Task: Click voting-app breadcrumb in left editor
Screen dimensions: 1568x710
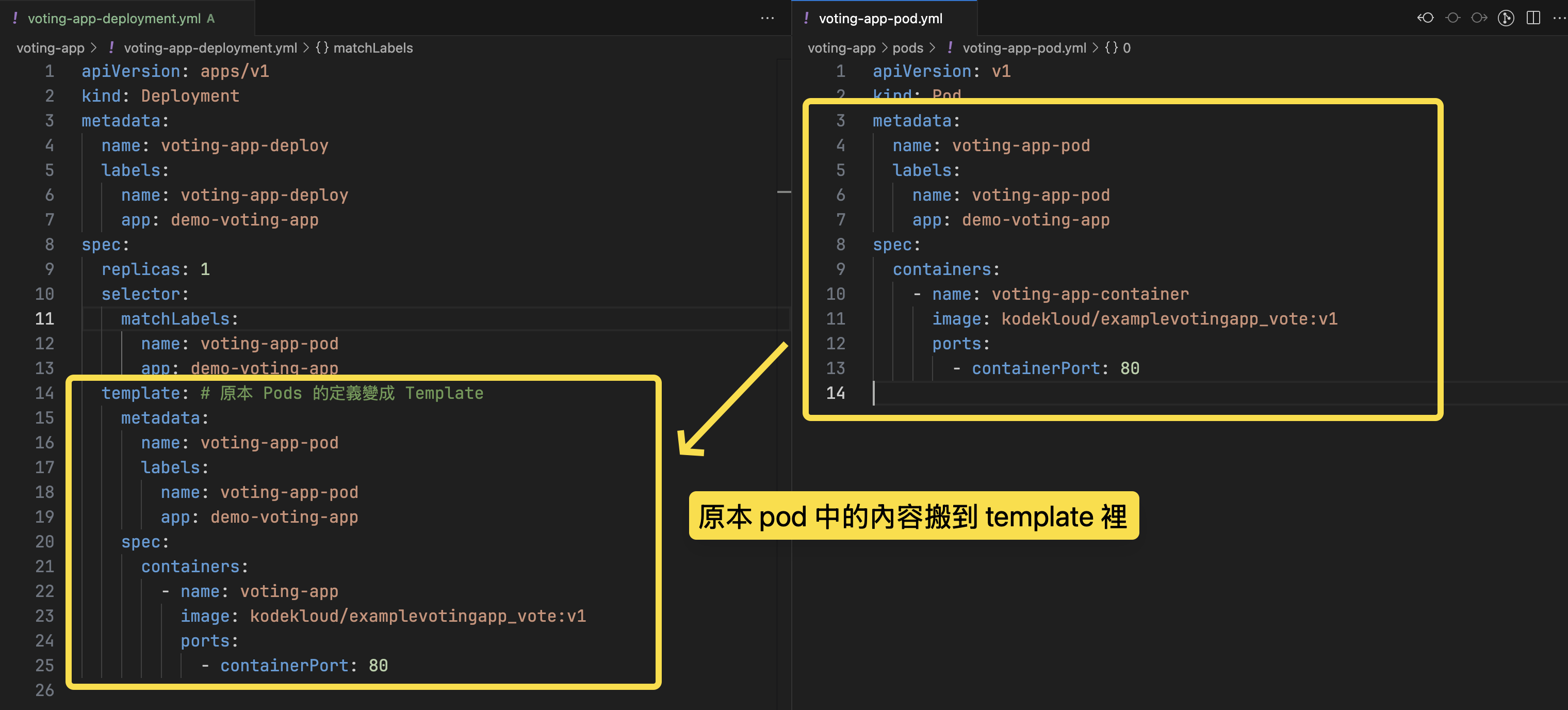Action: pos(51,48)
